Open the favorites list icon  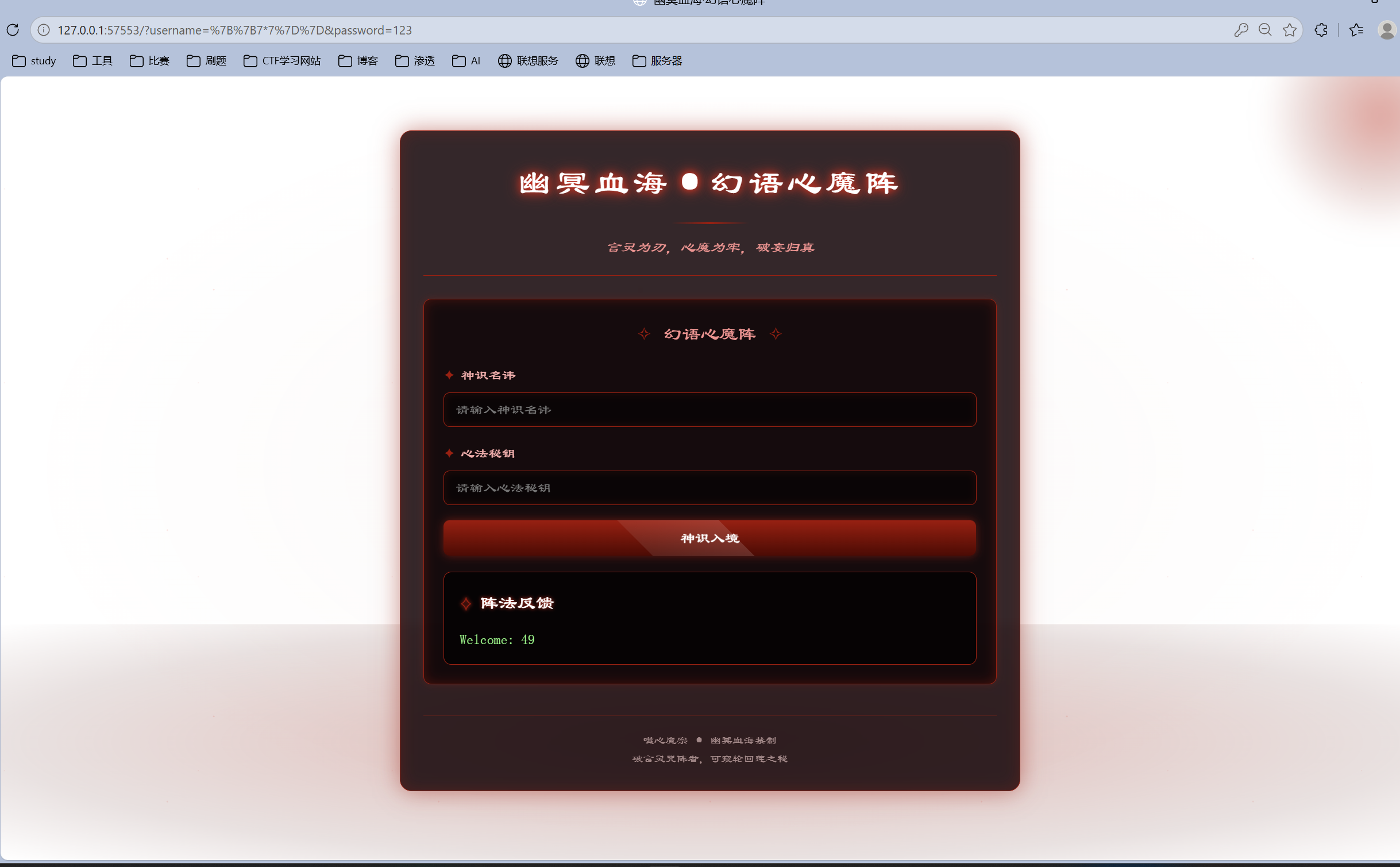[x=1356, y=30]
